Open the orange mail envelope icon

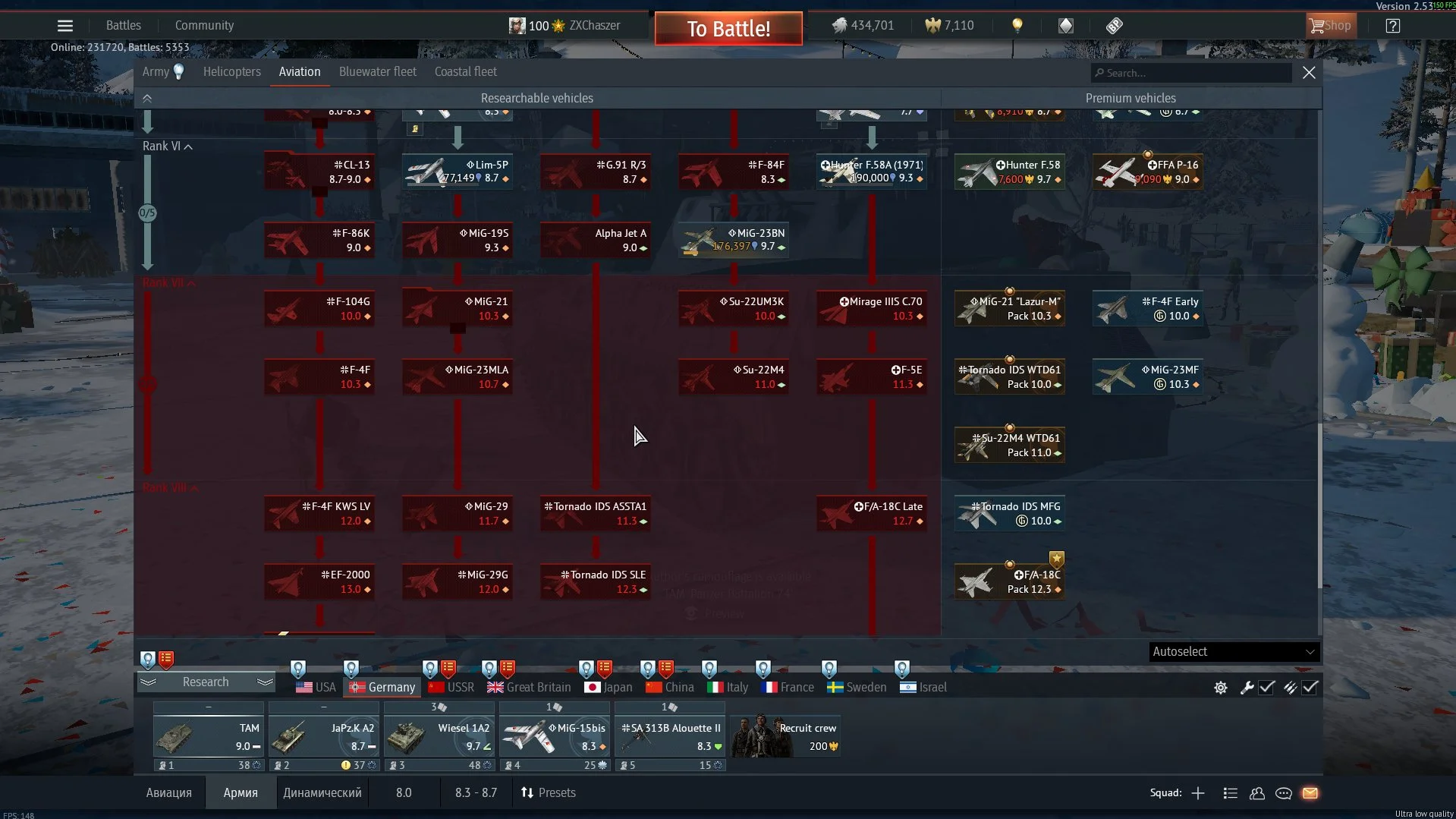point(1310,793)
